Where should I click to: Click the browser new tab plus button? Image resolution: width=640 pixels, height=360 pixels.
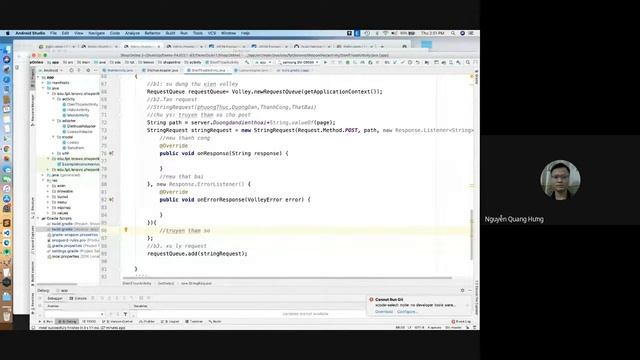pyautogui.click(x=382, y=47)
